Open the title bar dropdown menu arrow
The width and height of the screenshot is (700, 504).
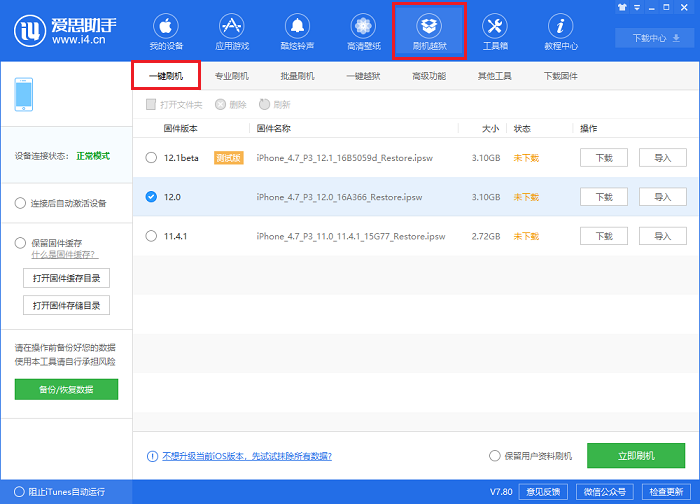[637, 8]
